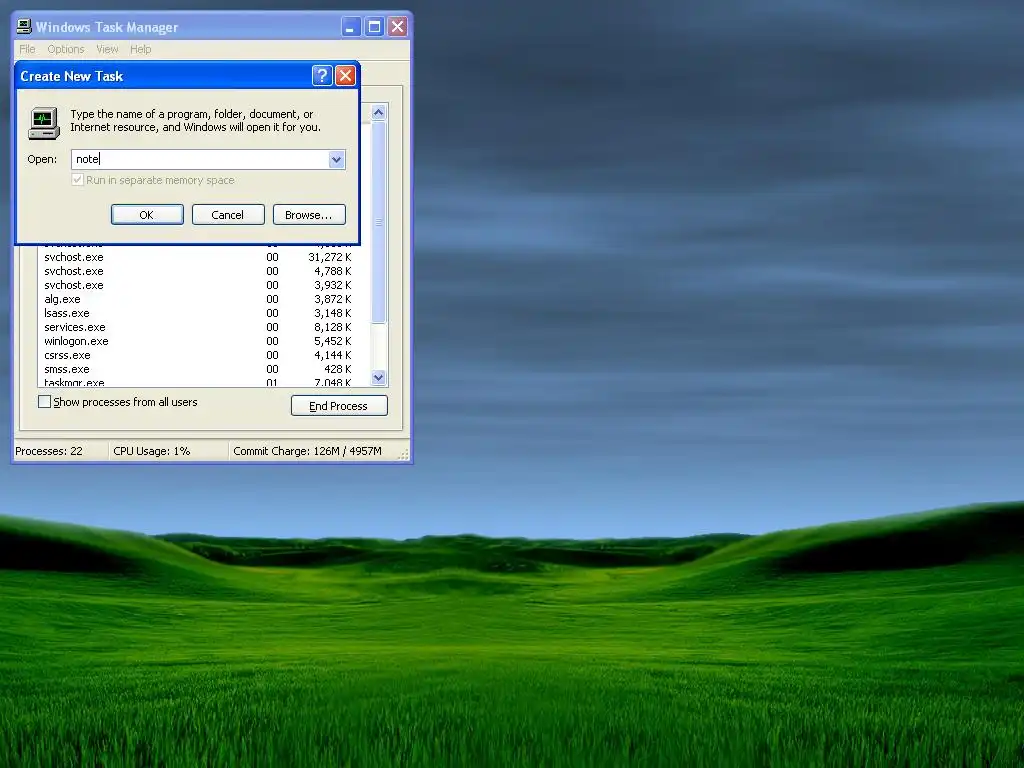Click Cancel in Create New Task

point(228,215)
